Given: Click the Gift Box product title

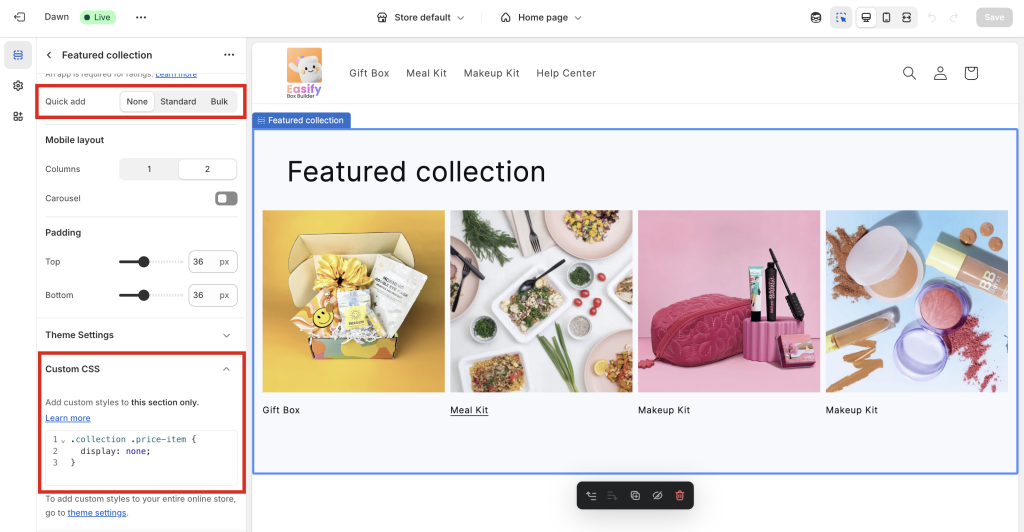Looking at the screenshot, I should [281, 410].
